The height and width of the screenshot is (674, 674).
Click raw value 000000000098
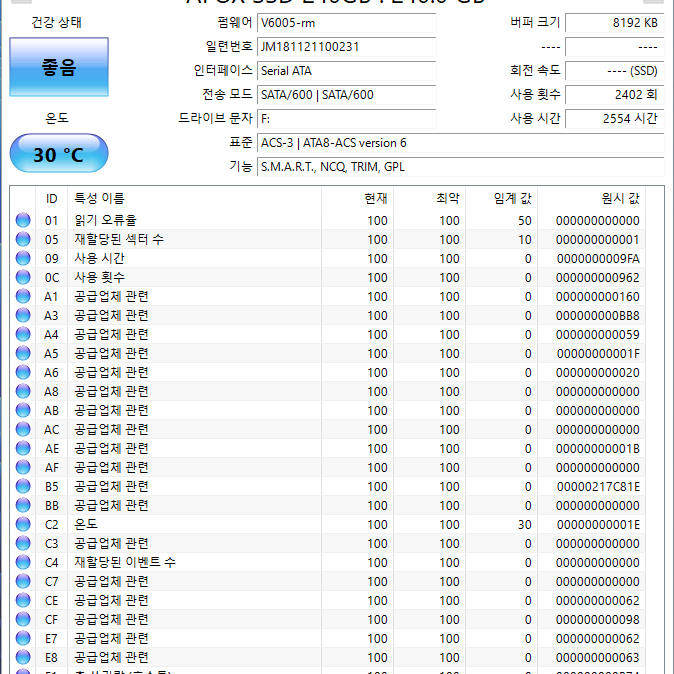pyautogui.click(x=597, y=619)
